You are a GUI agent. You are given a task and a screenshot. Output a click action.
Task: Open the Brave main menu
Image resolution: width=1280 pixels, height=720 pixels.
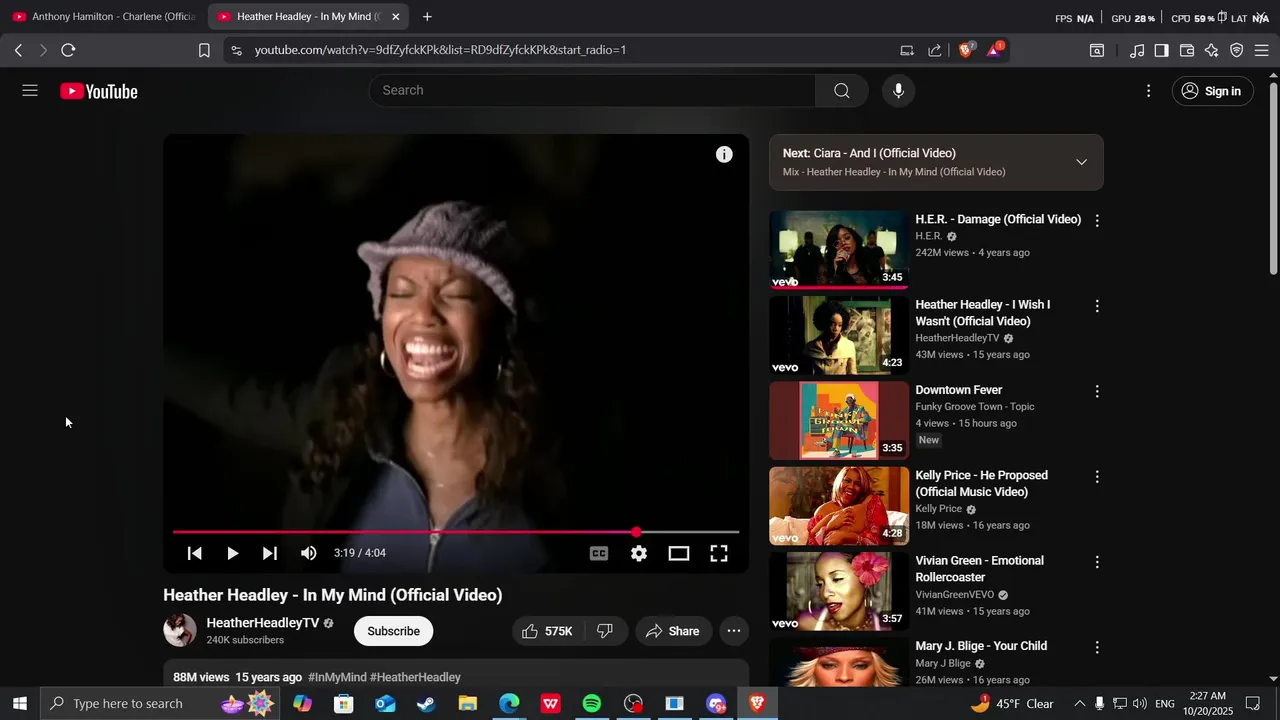(x=1262, y=50)
